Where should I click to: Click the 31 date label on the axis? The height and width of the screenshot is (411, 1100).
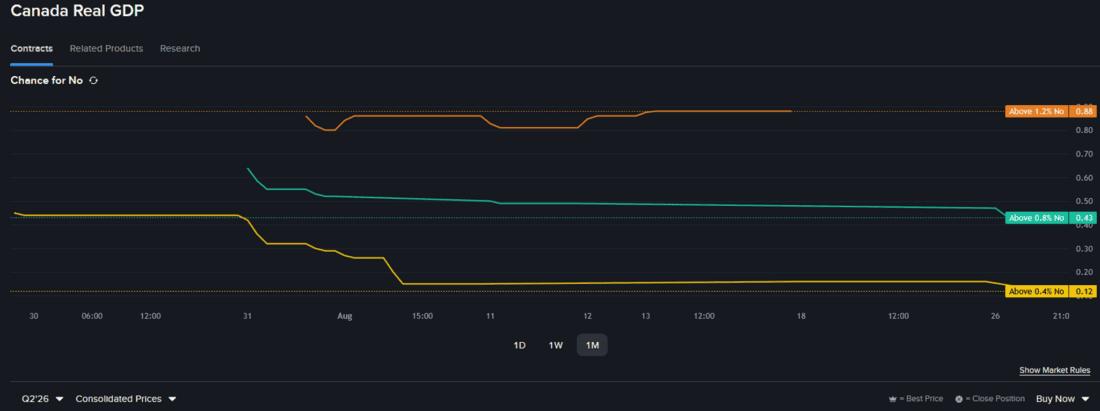tap(247, 316)
